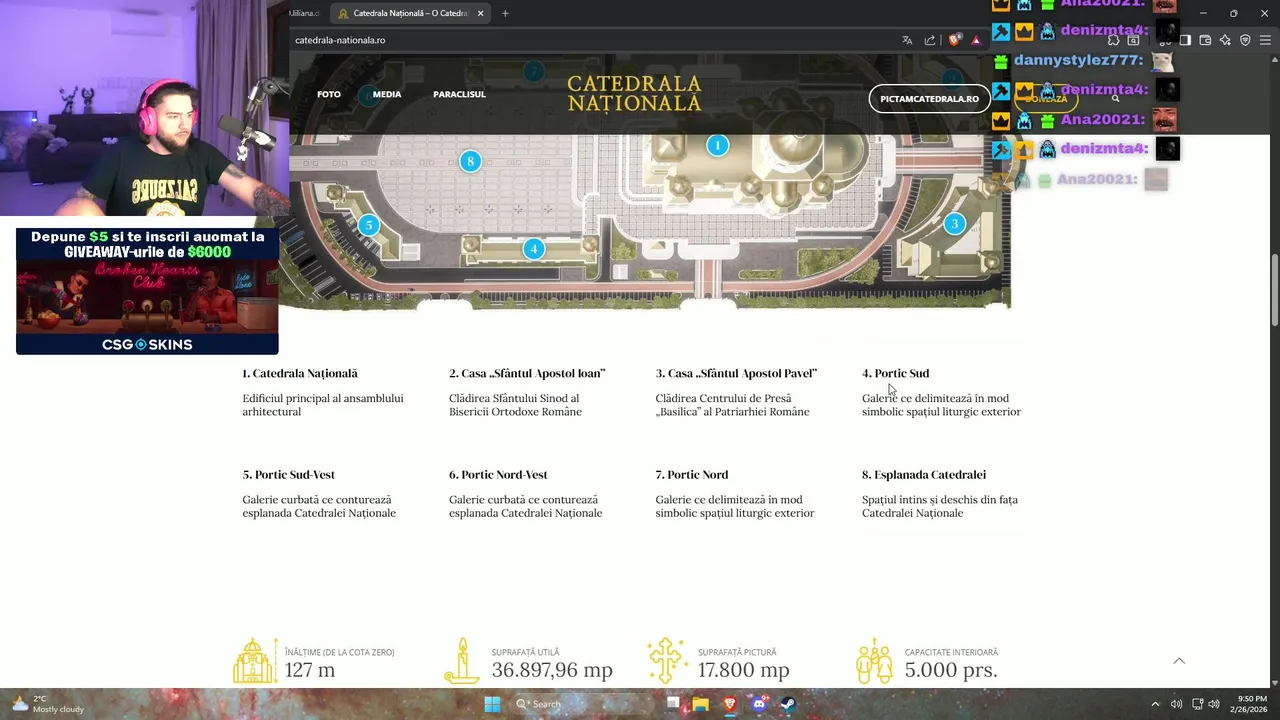Click 'Edificiul principal al ansamblului arhitectural' text
Viewport: 1280px width, 720px height.
tap(323, 405)
